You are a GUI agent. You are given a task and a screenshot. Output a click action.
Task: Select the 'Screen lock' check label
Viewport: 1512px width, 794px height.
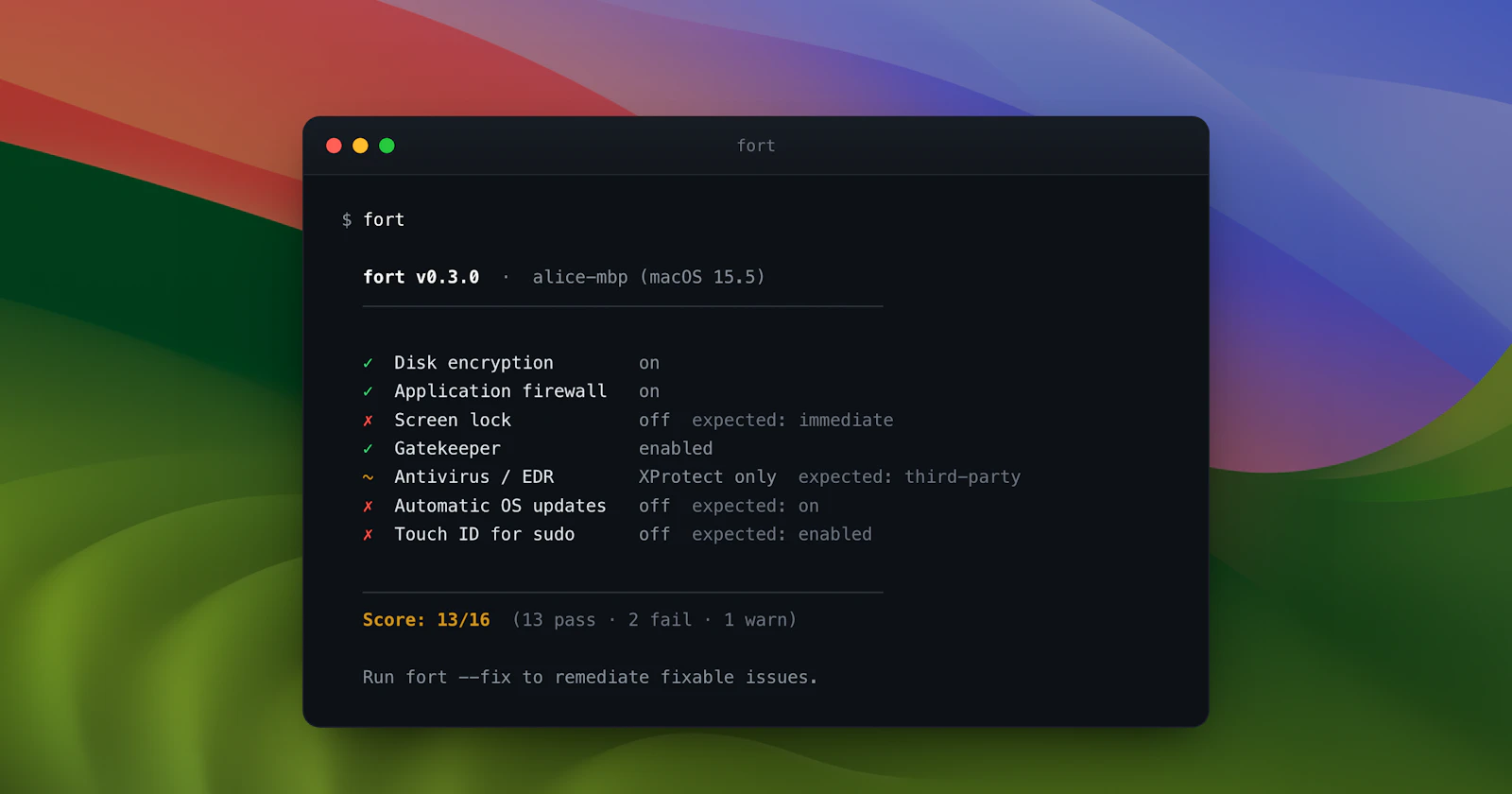(x=453, y=420)
